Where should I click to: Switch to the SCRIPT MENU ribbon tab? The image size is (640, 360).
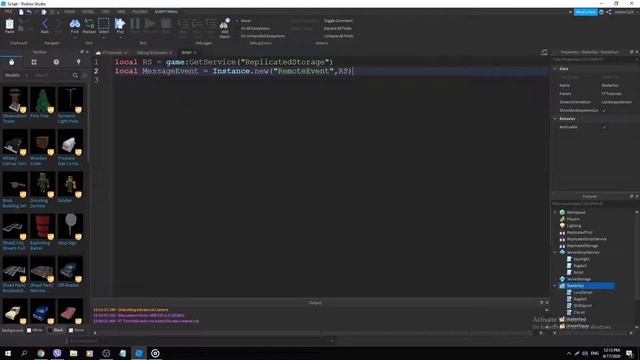coord(166,12)
